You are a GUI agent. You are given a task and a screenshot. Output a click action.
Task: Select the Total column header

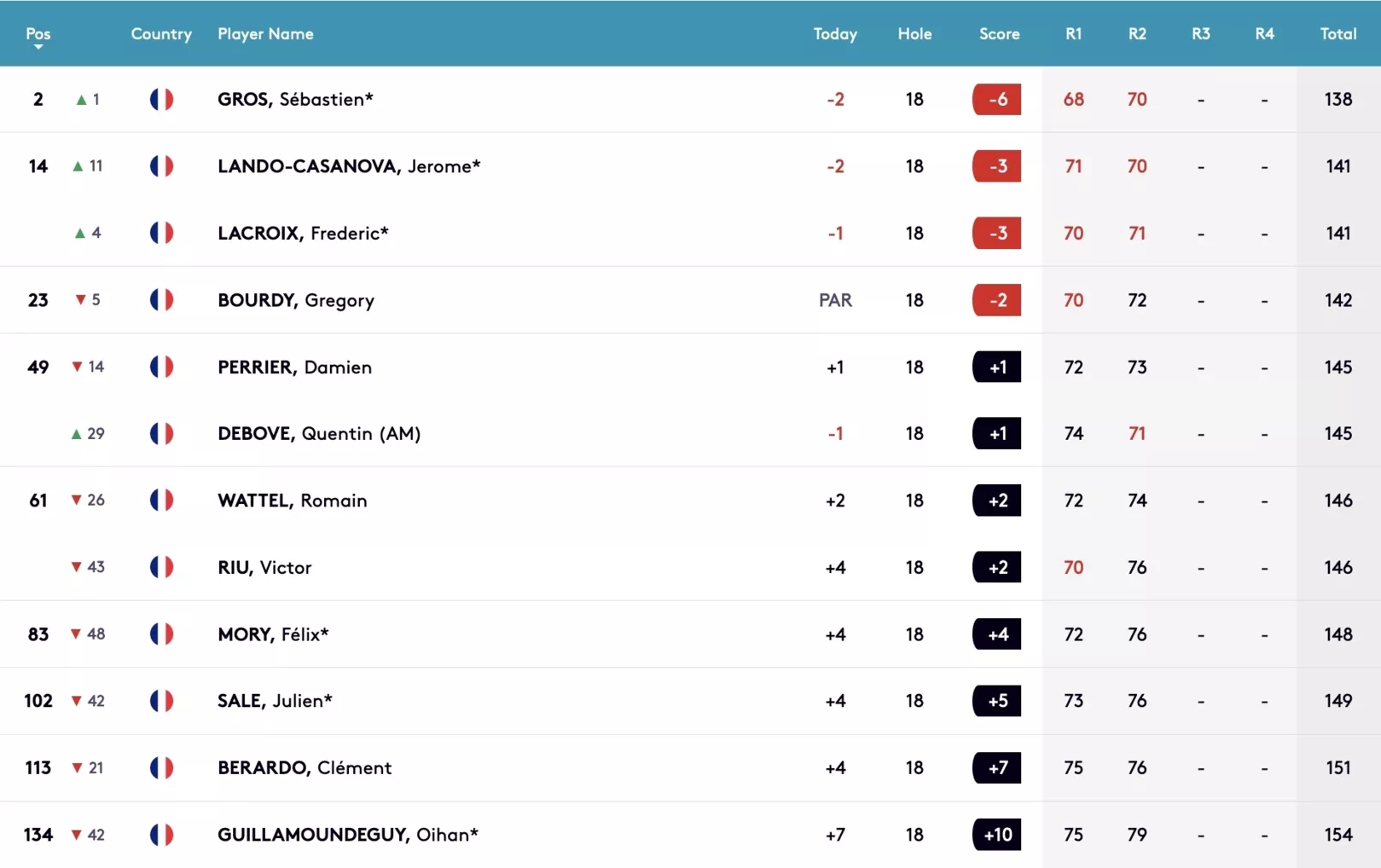tap(1337, 34)
